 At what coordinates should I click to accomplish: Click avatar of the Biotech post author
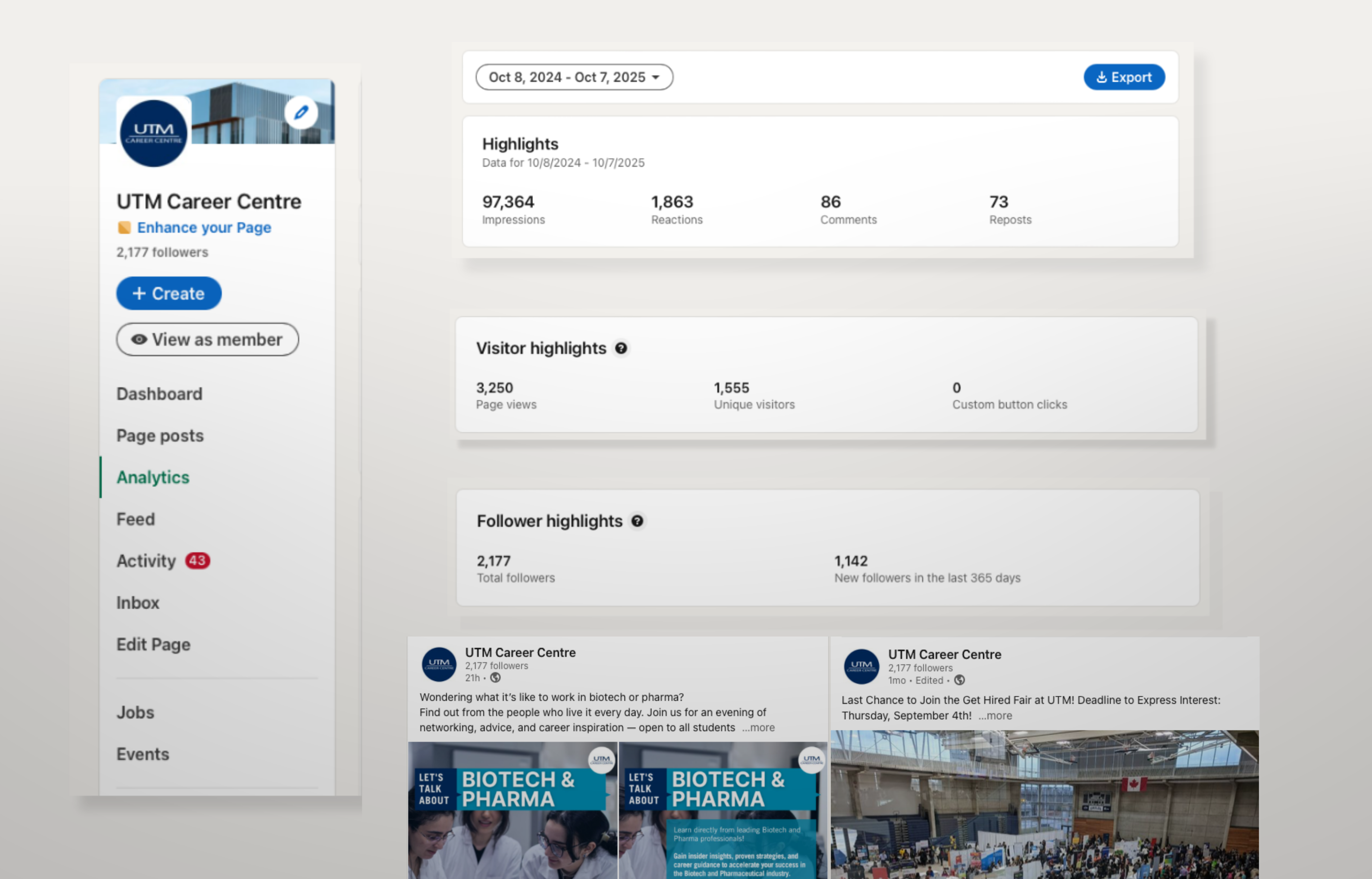coord(438,665)
